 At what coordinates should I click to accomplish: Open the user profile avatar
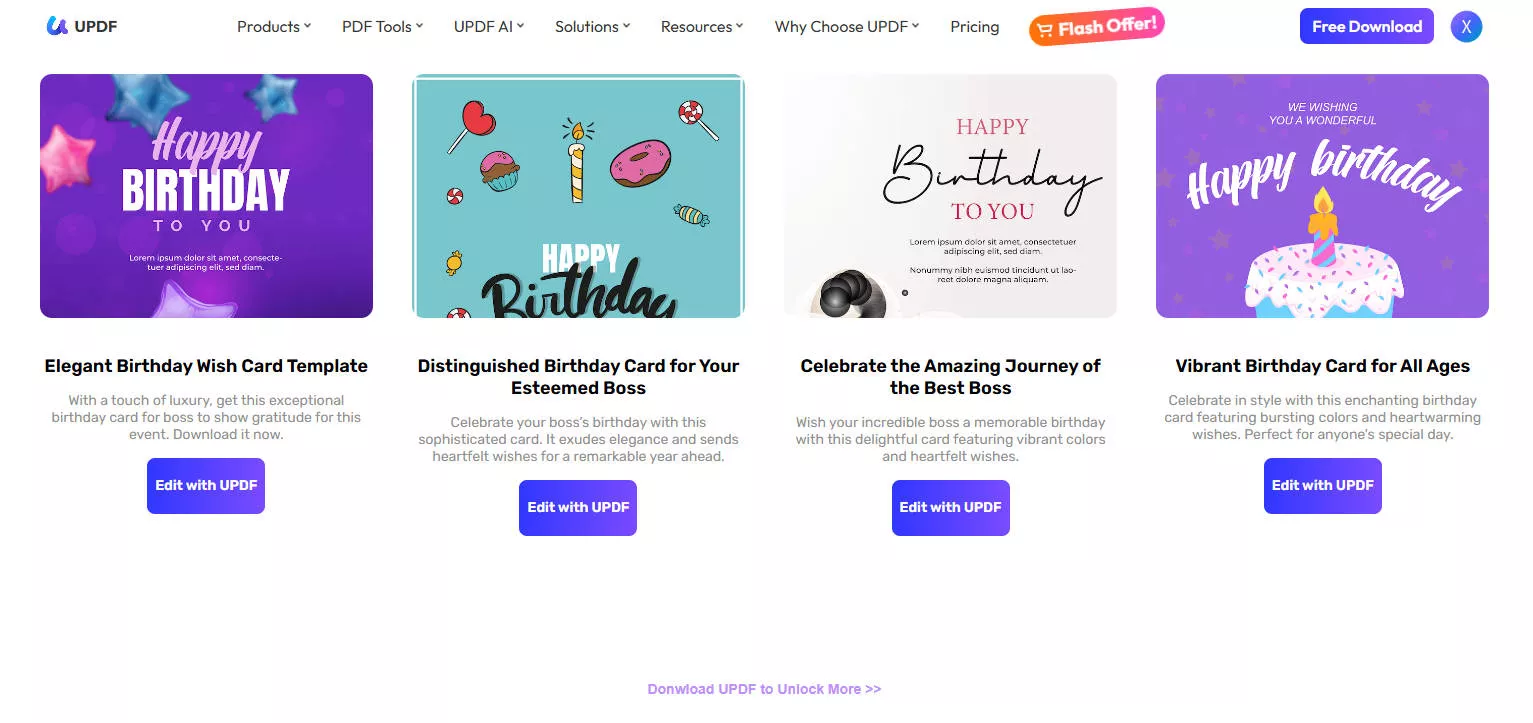click(1466, 27)
